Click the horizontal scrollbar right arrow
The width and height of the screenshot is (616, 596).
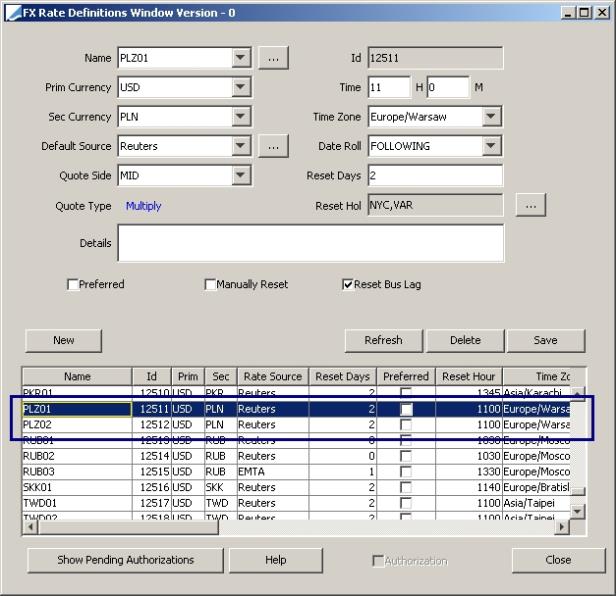tap(561, 527)
